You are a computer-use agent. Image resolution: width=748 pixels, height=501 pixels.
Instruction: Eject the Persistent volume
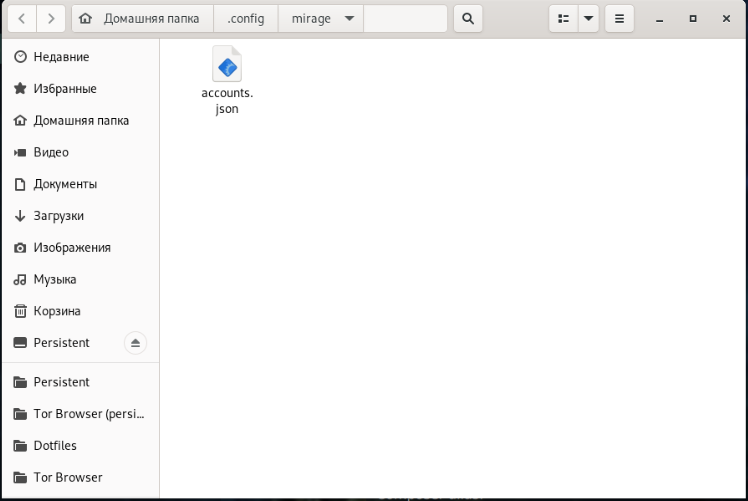[x=136, y=343]
